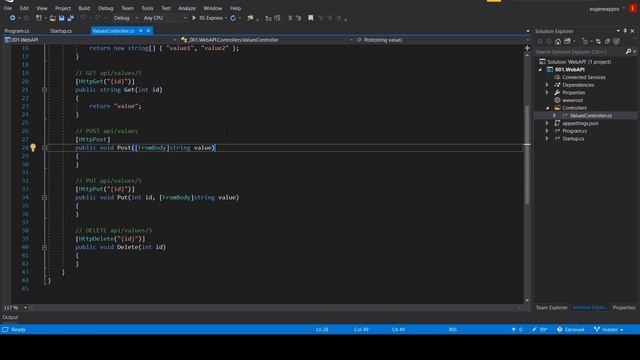The image size is (640, 360).
Task: Open the Any CPU platform dropdown
Action: pos(164,18)
